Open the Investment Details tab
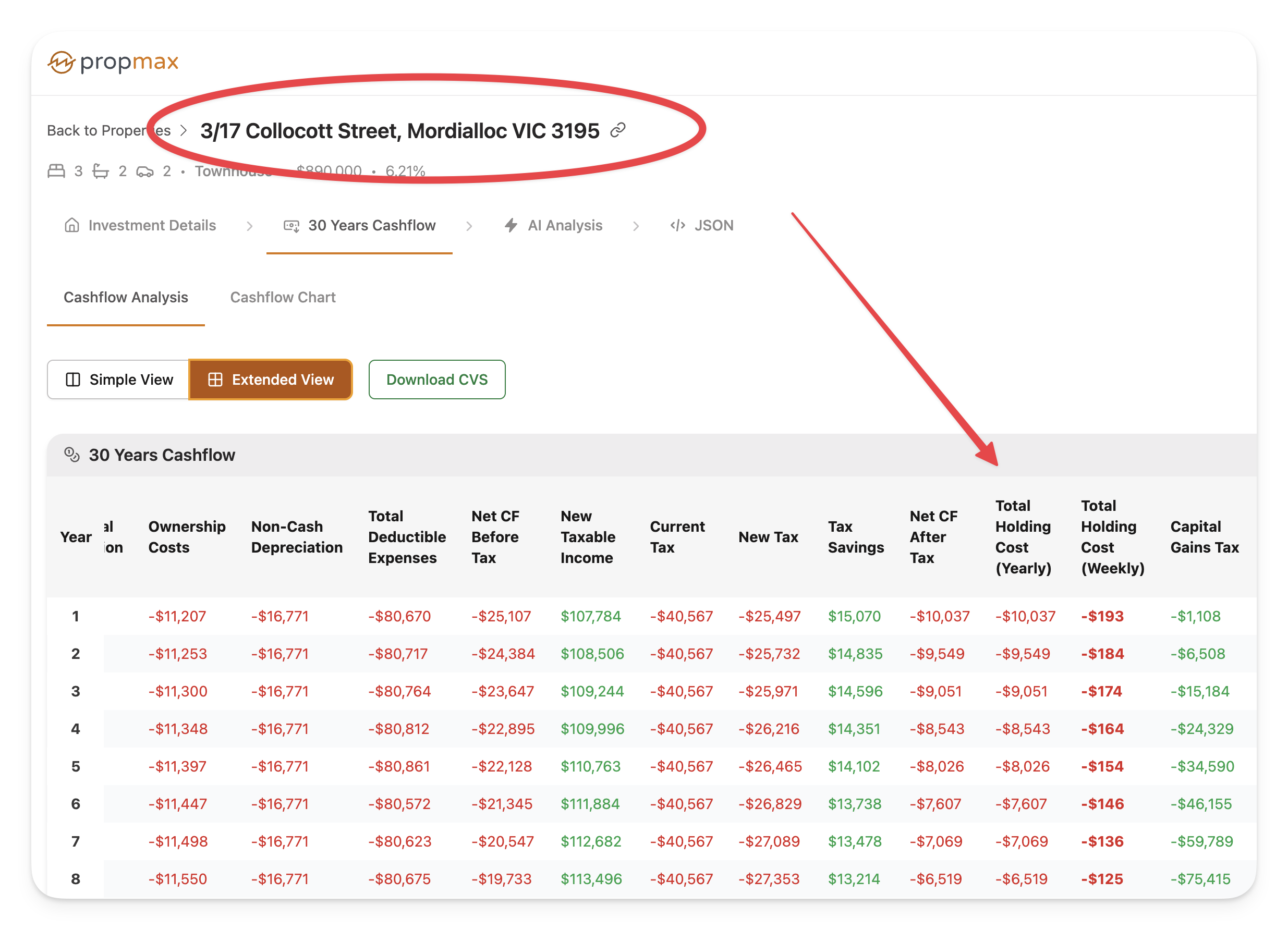1288x930 pixels. coord(140,225)
